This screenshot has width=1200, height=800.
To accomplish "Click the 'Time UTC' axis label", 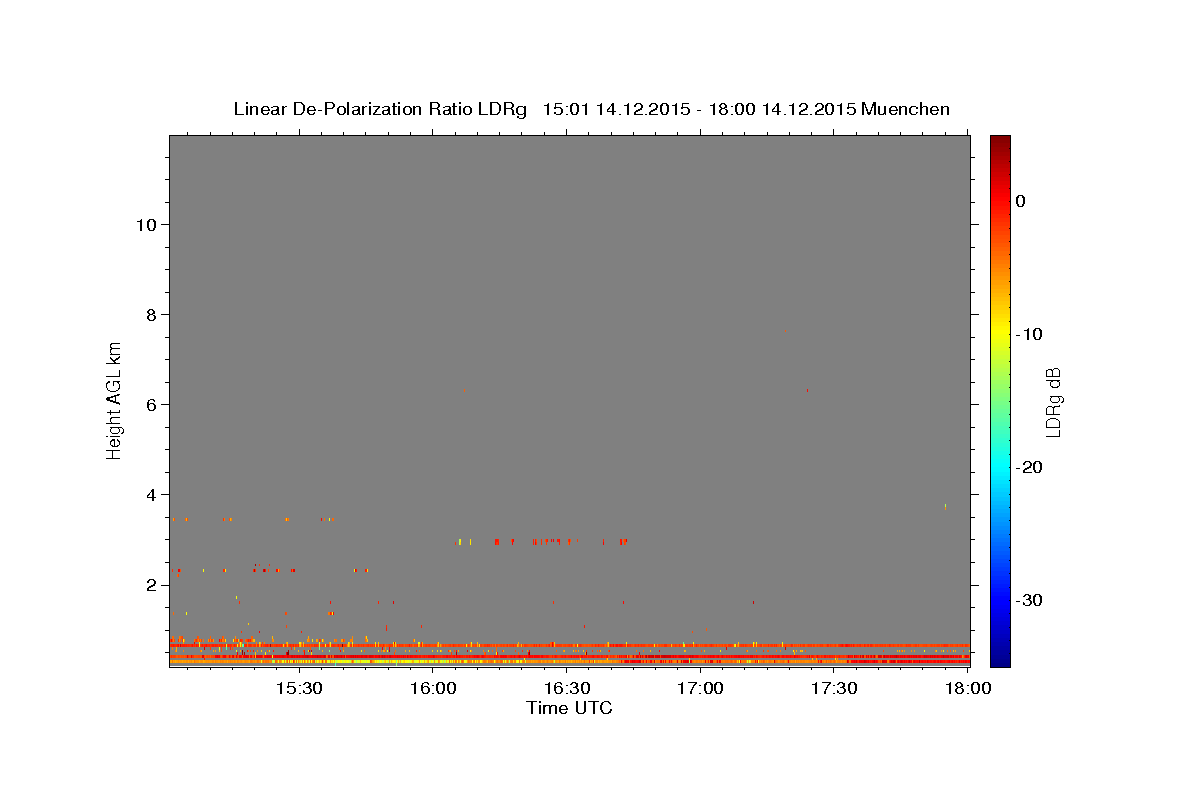I will [x=569, y=708].
